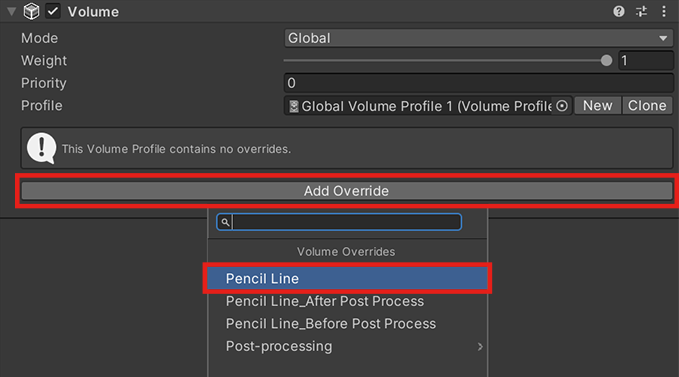
Task: Expand the Post-processing submenu arrow
Action: pyautogui.click(x=480, y=347)
